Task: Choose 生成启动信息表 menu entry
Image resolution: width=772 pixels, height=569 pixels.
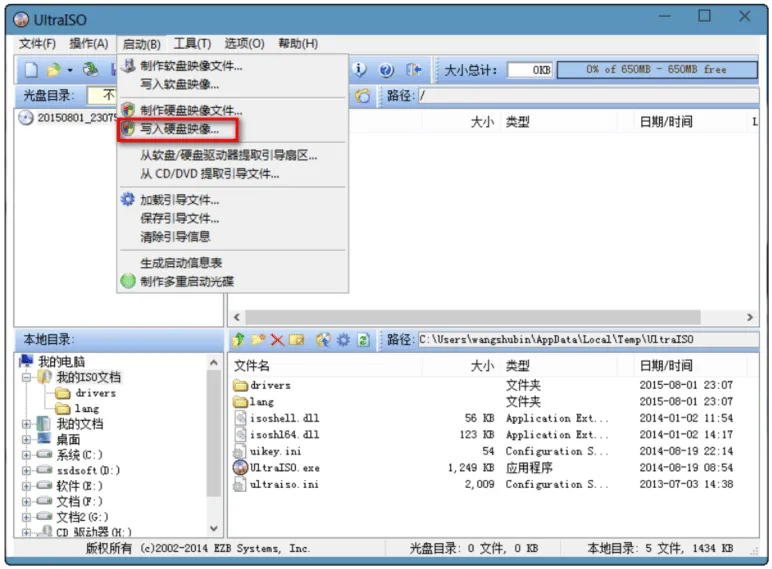Action: pyautogui.click(x=232, y=263)
